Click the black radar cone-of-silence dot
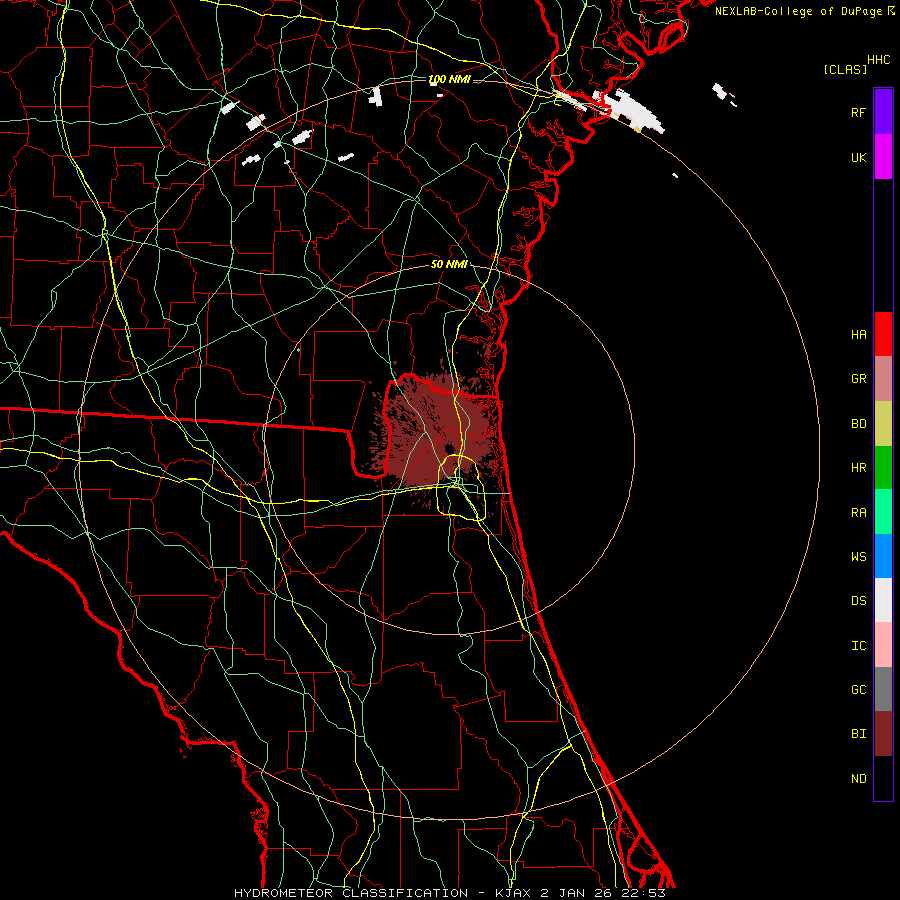900x900 pixels. [449, 449]
